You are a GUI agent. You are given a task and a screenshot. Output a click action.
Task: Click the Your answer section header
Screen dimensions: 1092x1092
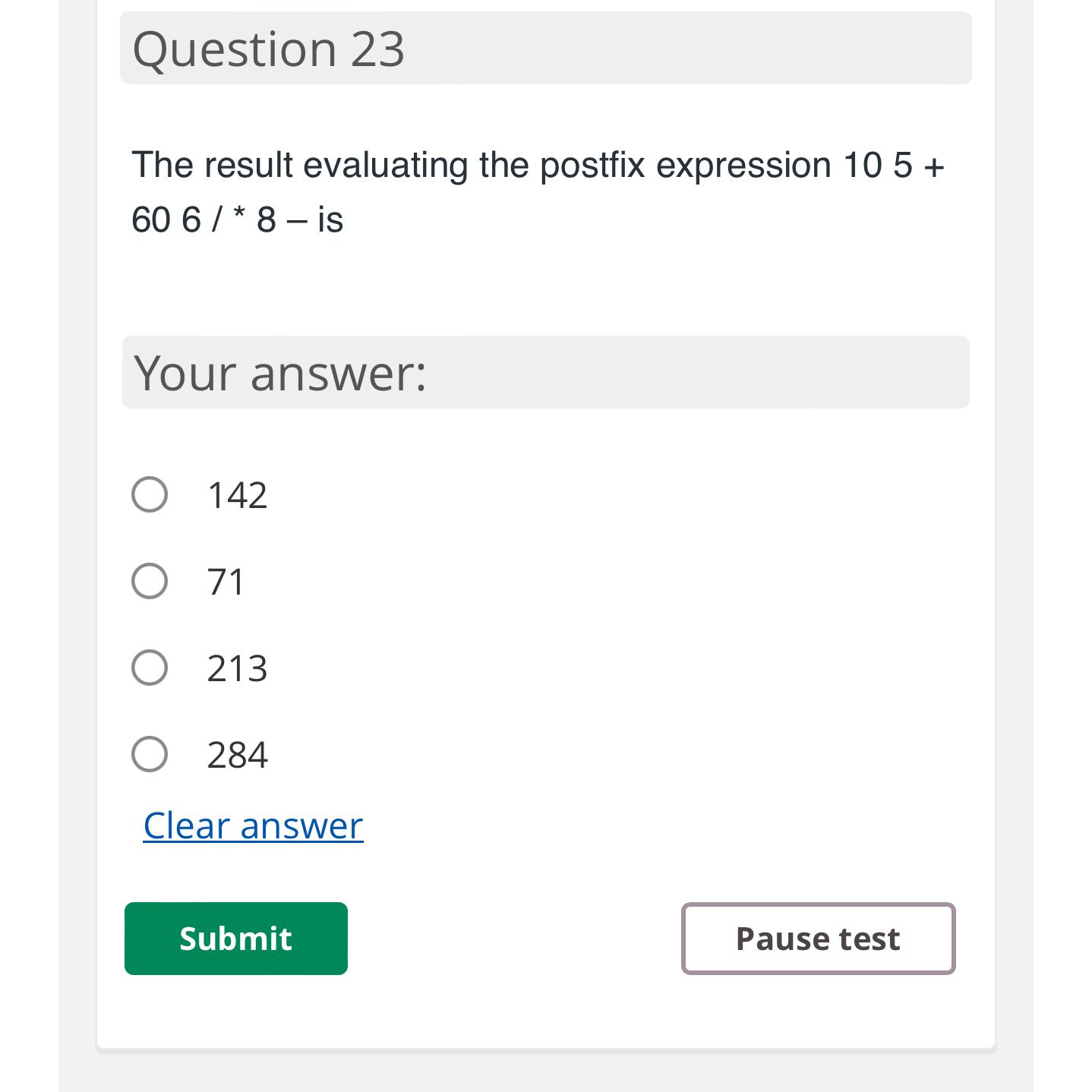coord(545,372)
